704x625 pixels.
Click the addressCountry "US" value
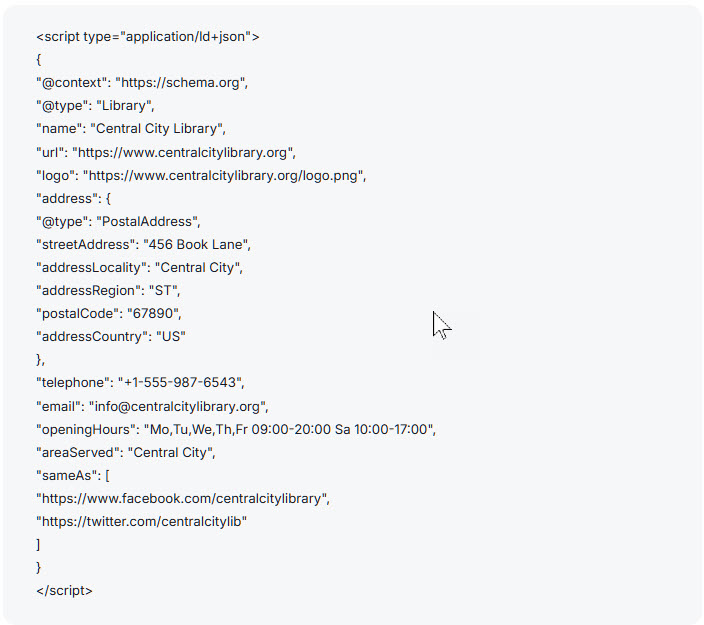tap(170, 336)
